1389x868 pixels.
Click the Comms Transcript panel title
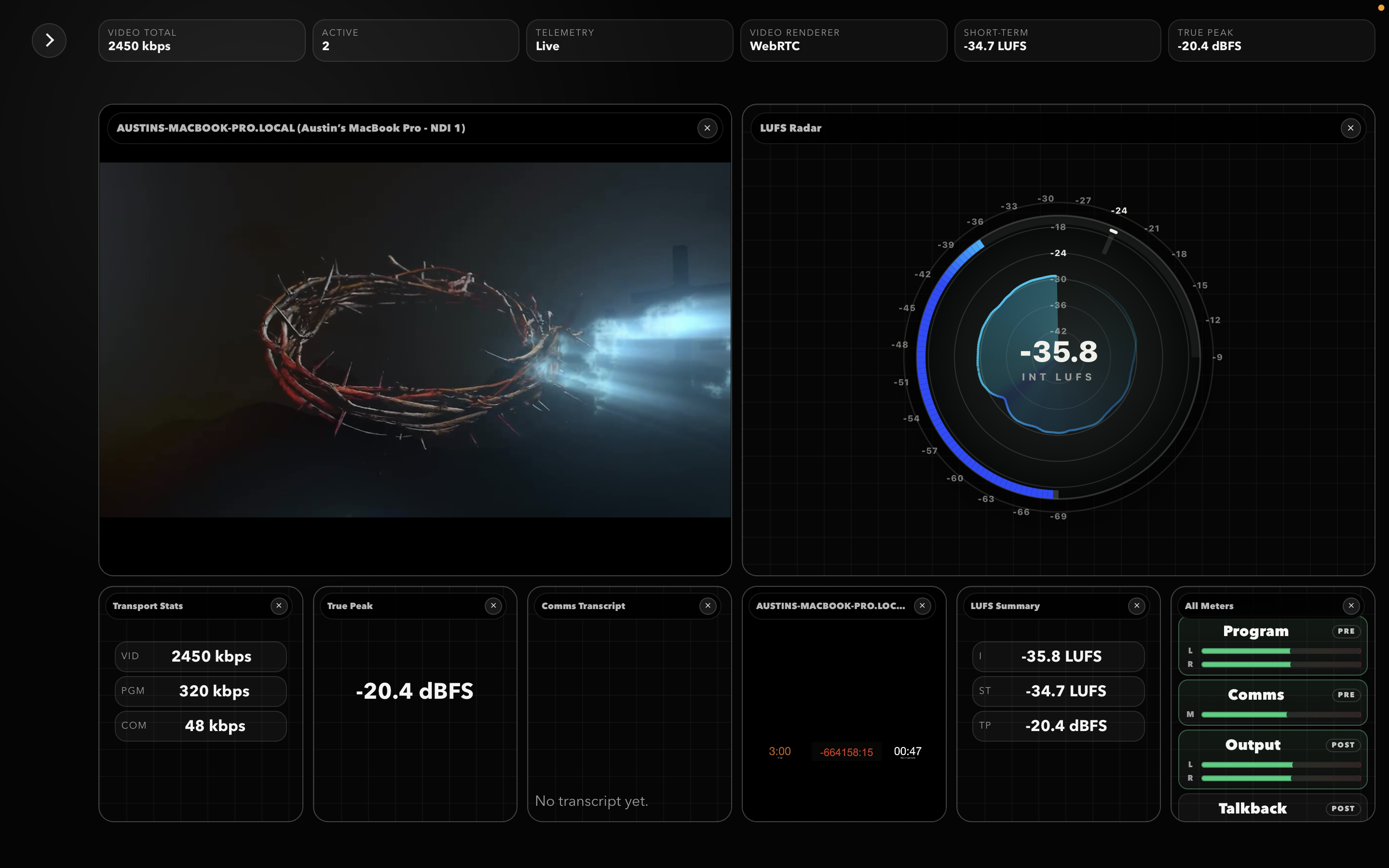coord(583,606)
